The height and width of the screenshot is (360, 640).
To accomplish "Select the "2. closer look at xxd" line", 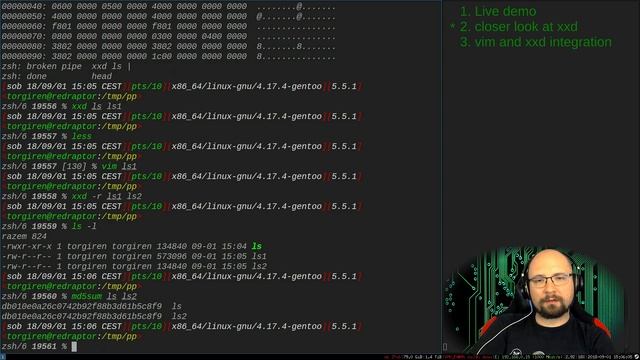I will point(518,27).
